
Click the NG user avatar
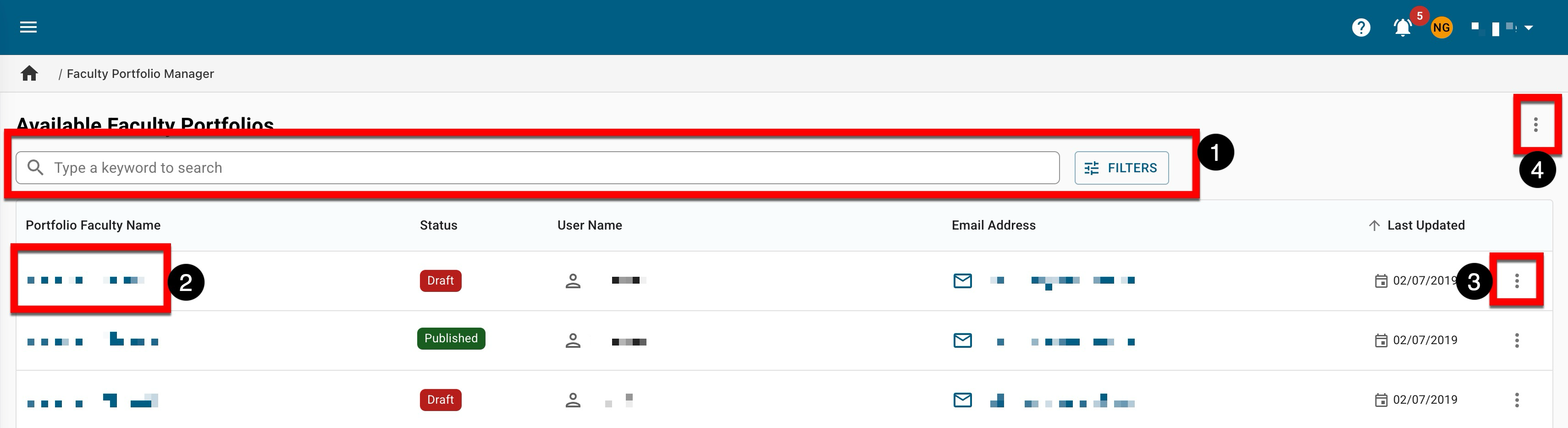point(1441,27)
